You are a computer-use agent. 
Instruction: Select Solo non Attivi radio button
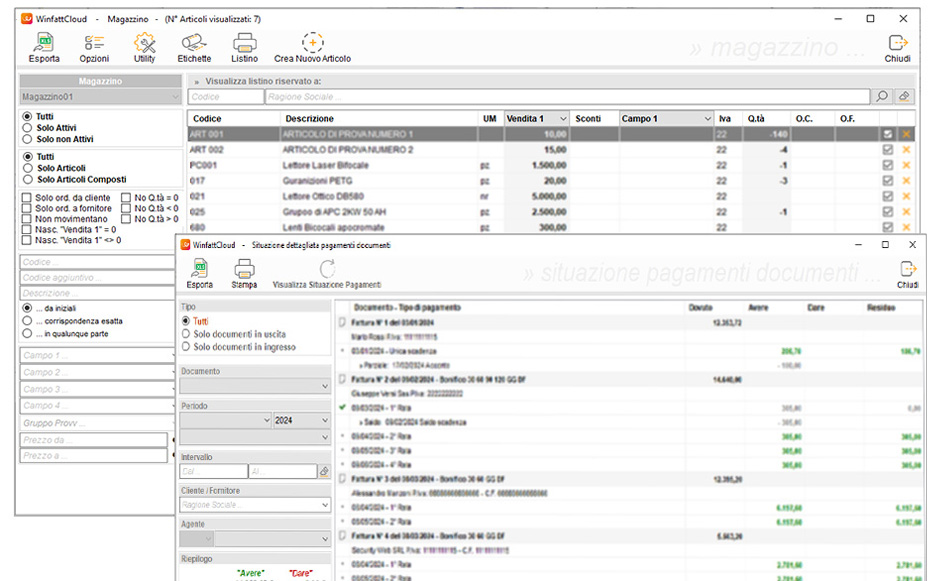coord(27,139)
